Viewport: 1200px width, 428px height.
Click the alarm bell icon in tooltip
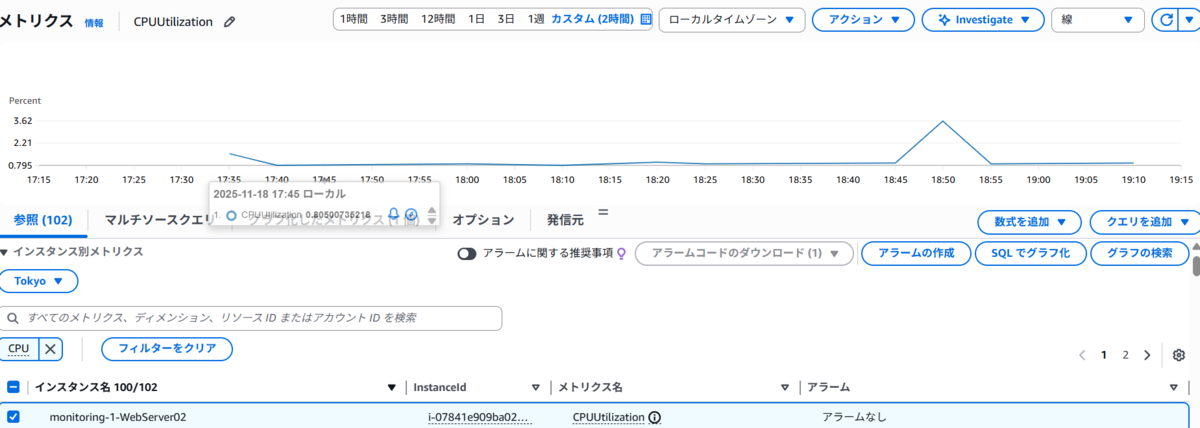pos(393,214)
